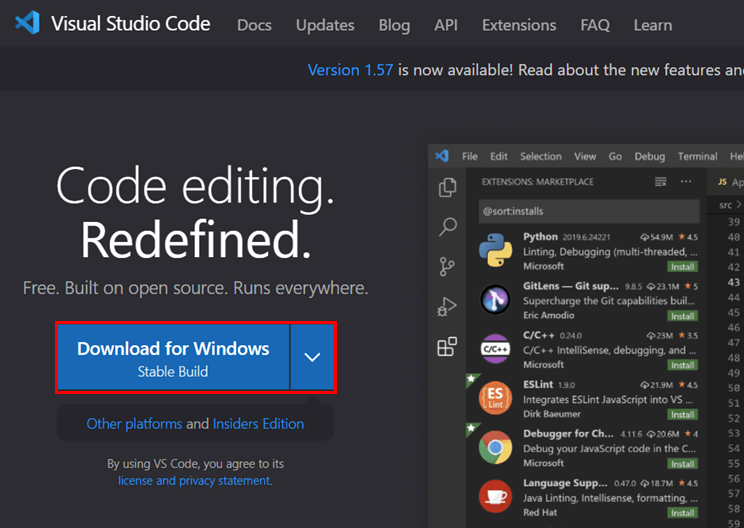Select the GitLens — Git sup... title

[x=571, y=286]
